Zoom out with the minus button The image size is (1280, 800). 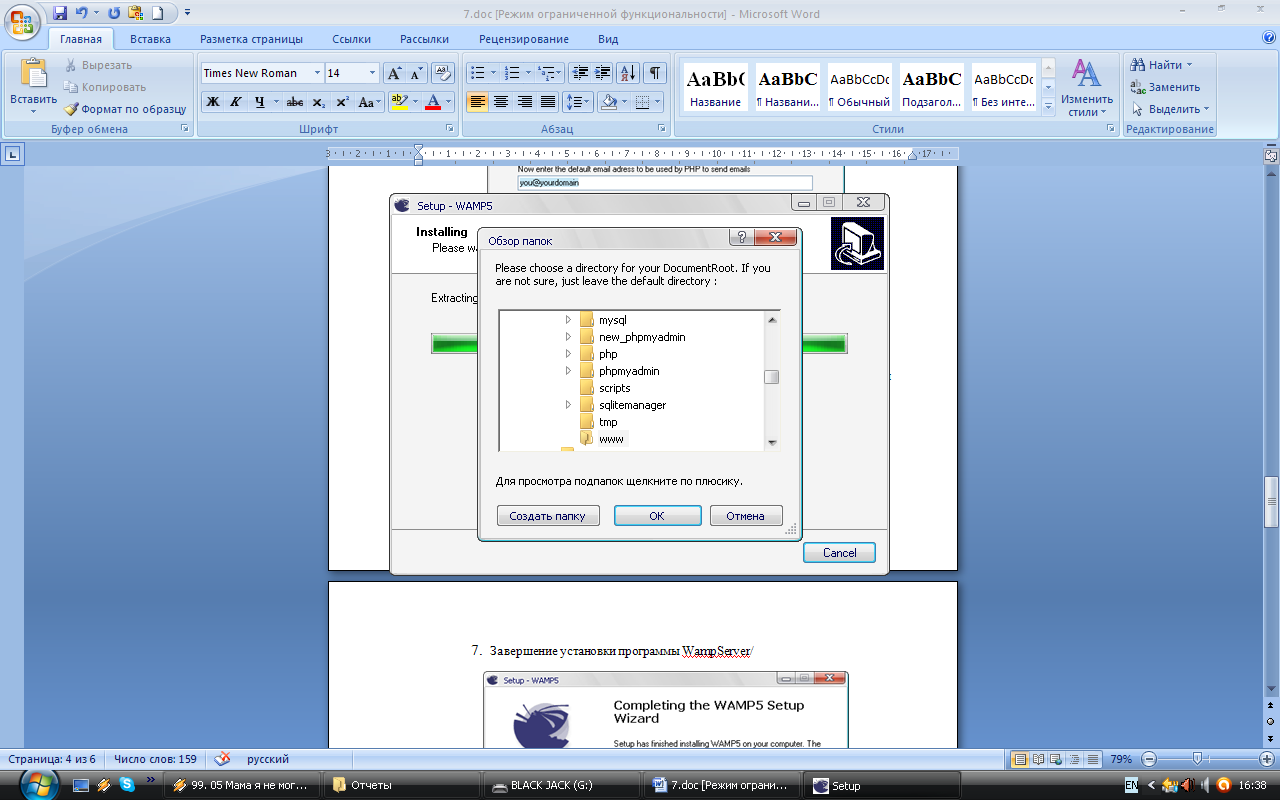(x=1150, y=759)
